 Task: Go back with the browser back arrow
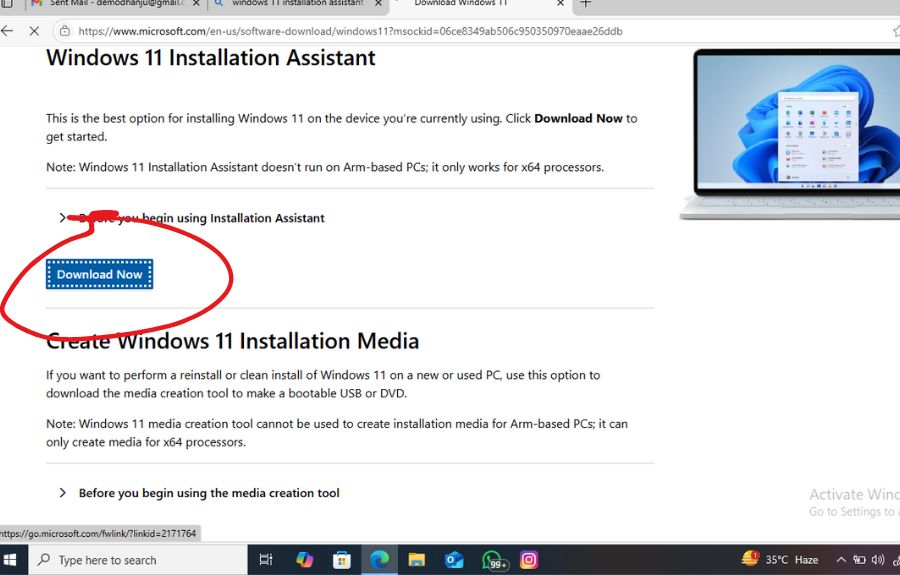click(x=7, y=31)
